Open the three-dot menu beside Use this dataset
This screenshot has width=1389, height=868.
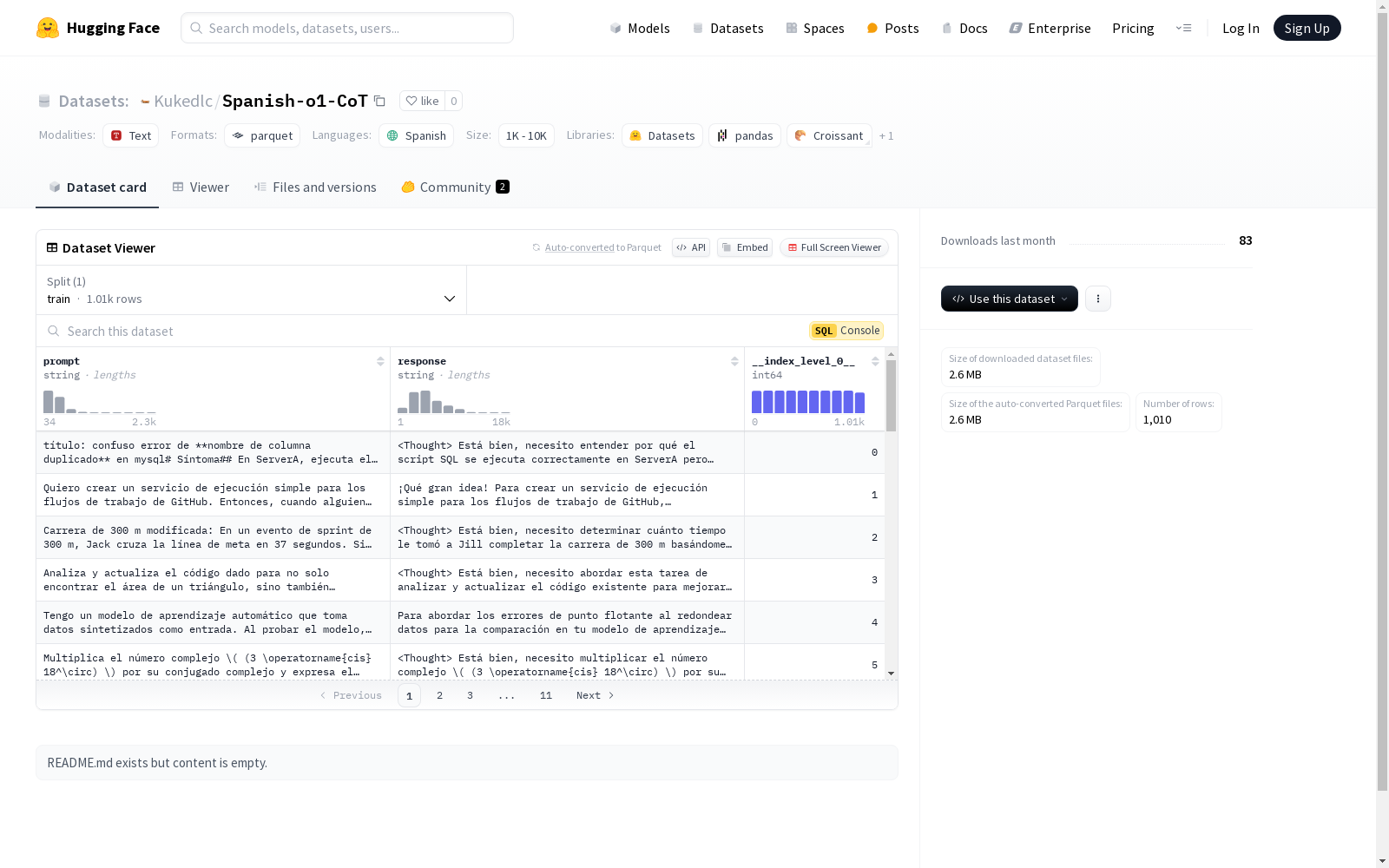1098,299
